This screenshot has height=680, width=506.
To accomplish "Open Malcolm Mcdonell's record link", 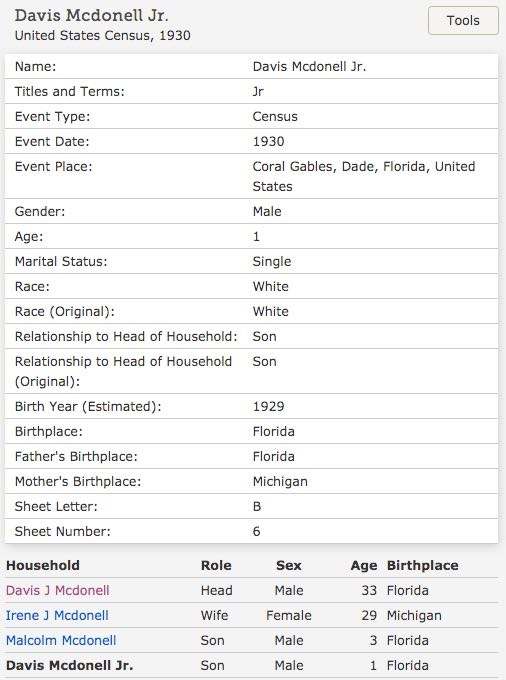I will [61, 641].
